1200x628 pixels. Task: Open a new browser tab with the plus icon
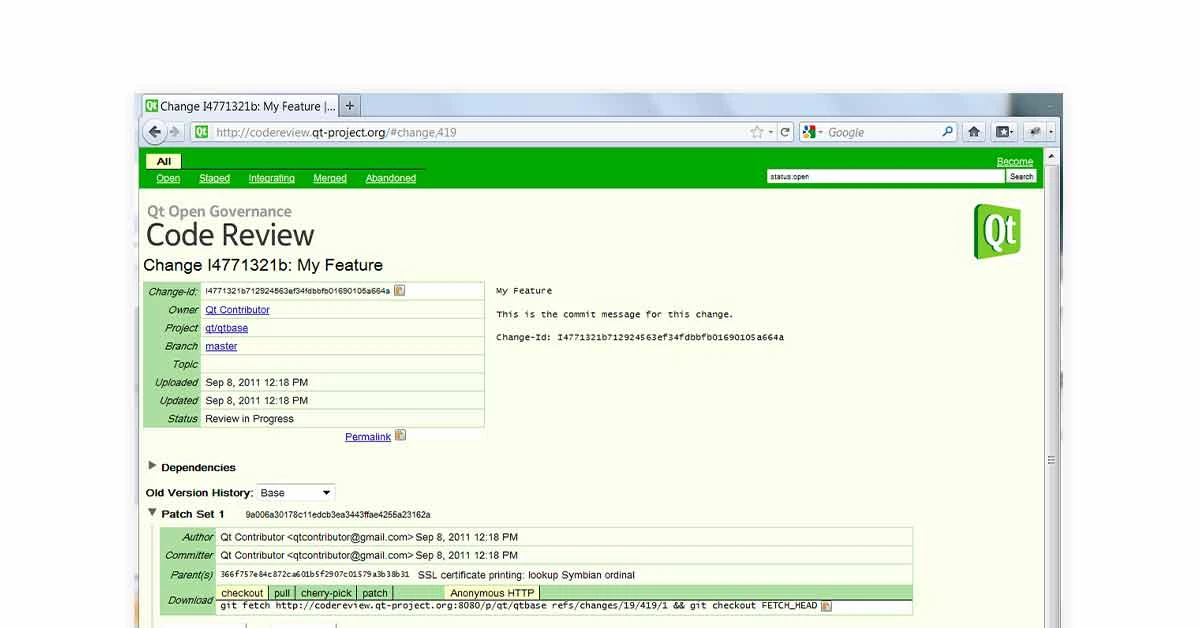[349, 105]
